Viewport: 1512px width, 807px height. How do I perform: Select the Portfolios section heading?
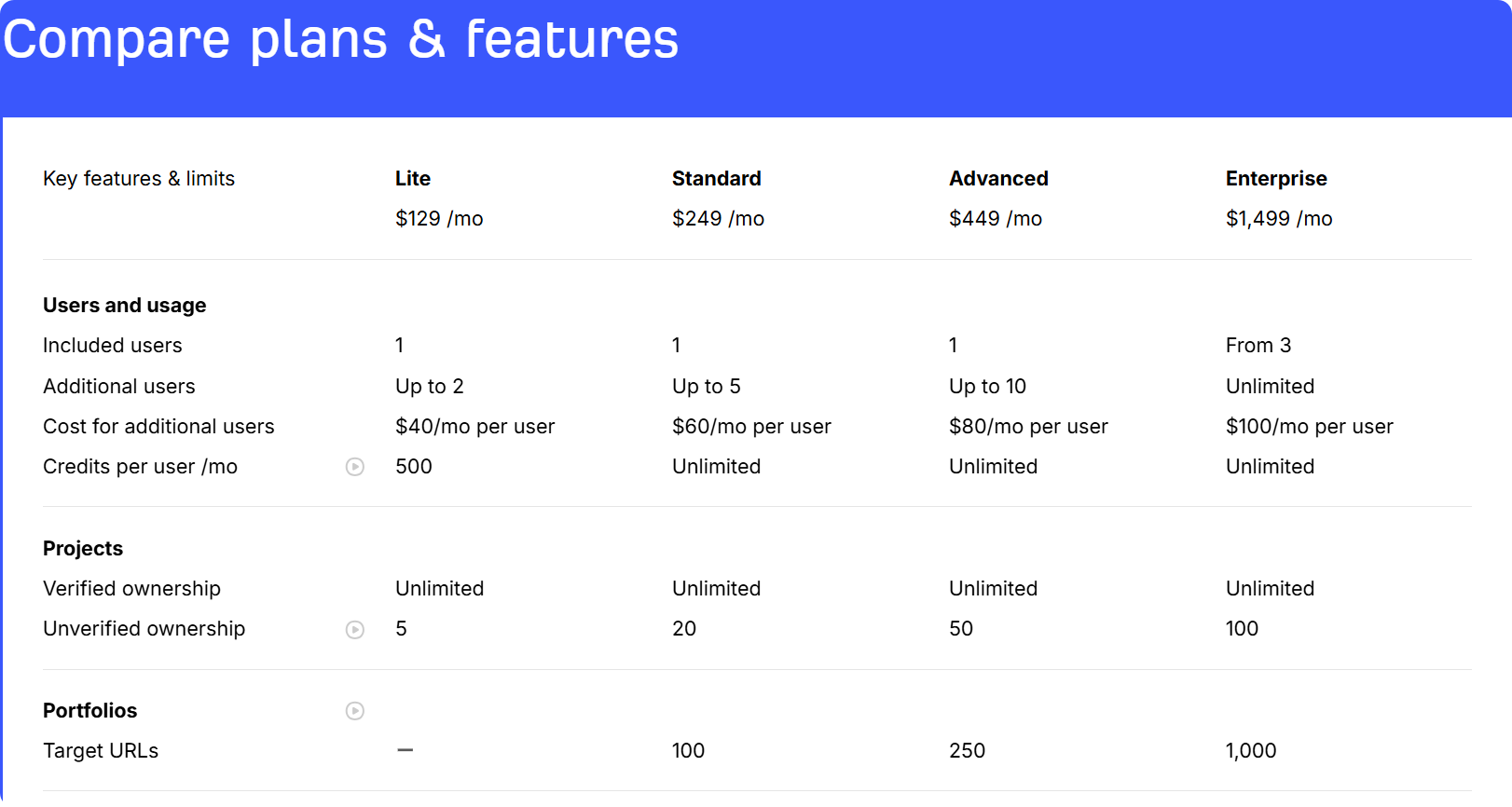pos(89,710)
